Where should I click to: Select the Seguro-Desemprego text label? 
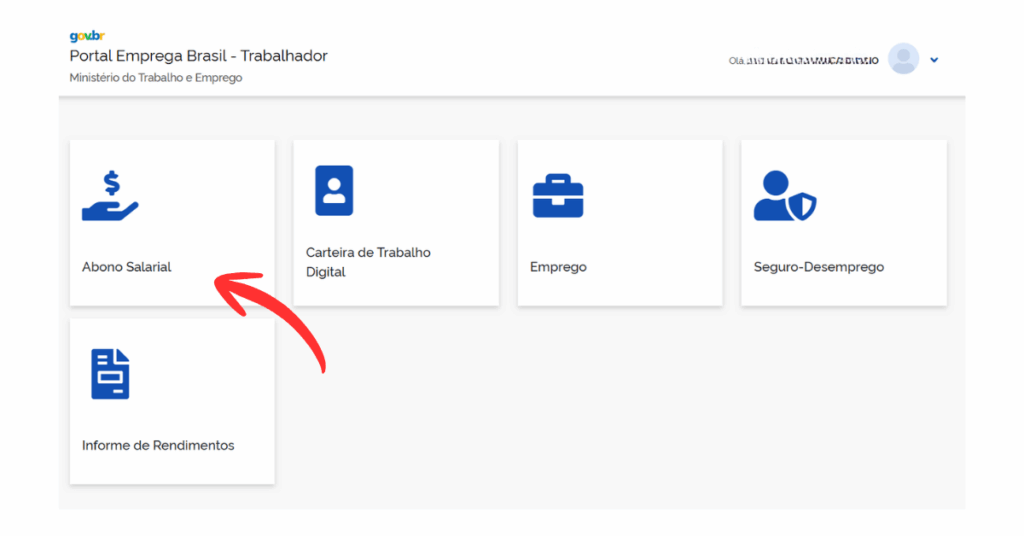(818, 267)
